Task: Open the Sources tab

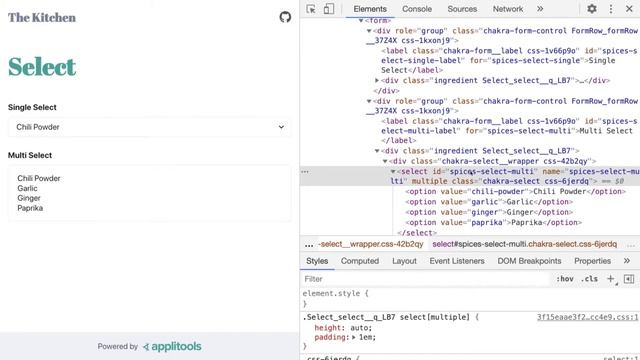Action: (x=462, y=9)
